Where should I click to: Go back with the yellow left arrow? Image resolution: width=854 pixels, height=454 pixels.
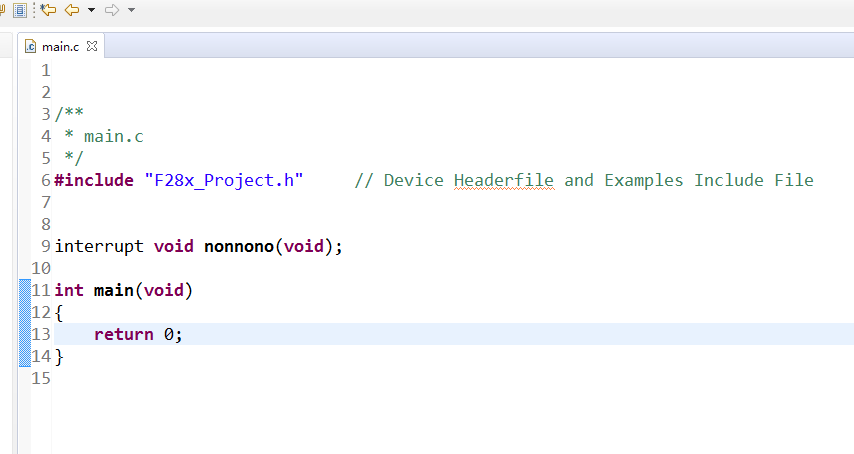point(72,10)
